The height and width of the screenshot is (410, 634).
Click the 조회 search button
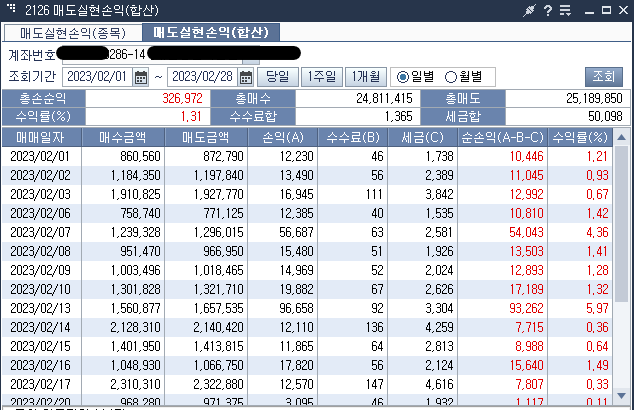click(x=604, y=76)
